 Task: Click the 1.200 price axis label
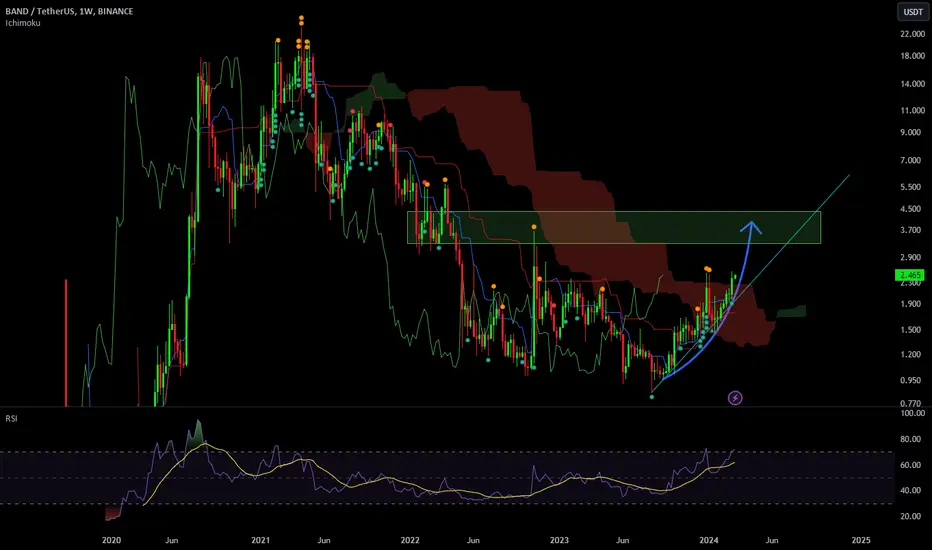pyautogui.click(x=911, y=354)
